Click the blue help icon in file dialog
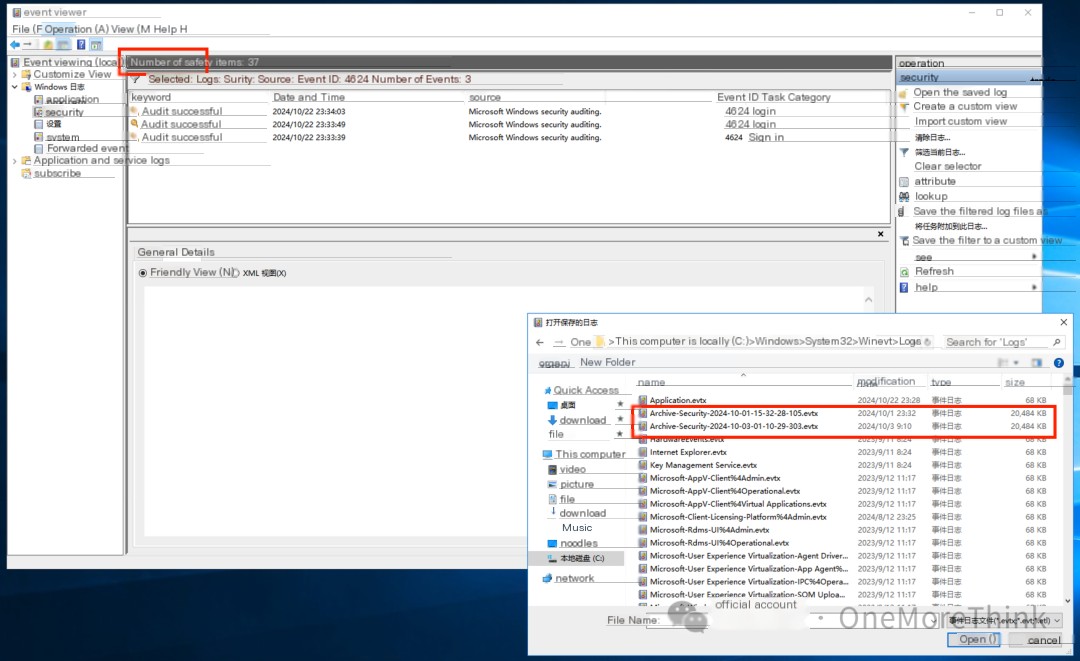Image resolution: width=1080 pixels, height=661 pixels. 1058,363
